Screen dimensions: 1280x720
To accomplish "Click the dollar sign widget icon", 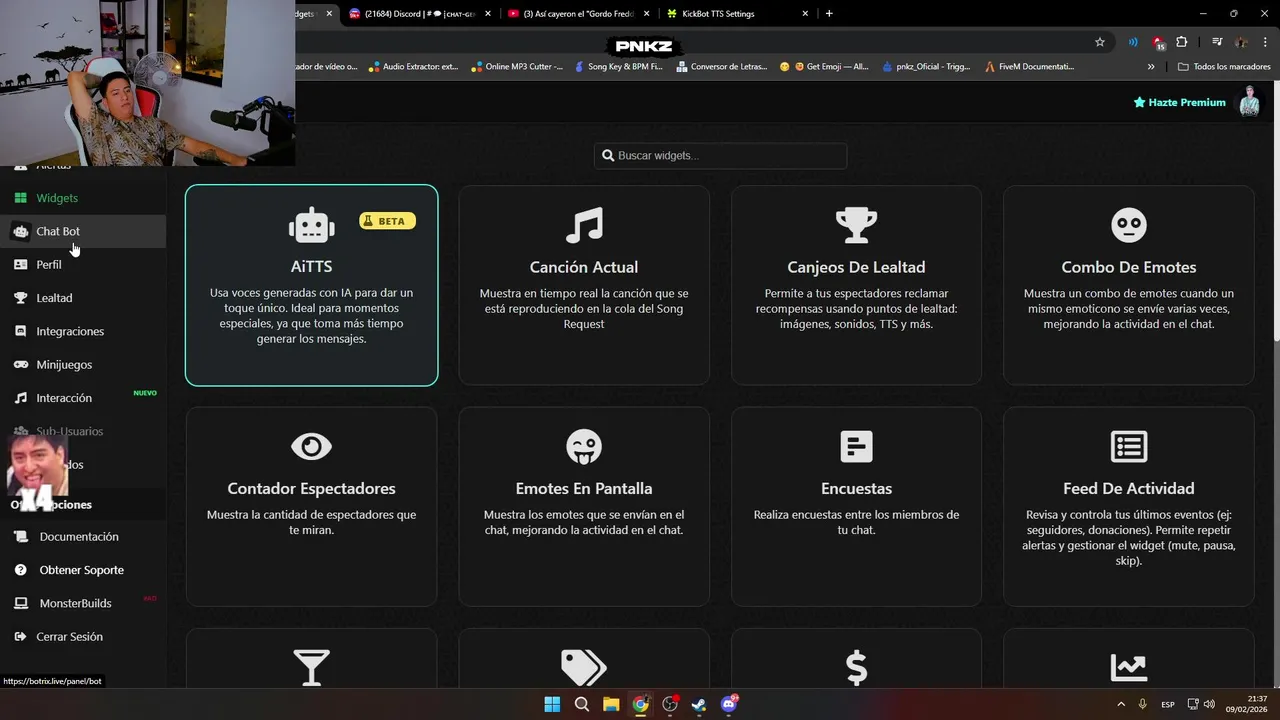I will click(856, 667).
